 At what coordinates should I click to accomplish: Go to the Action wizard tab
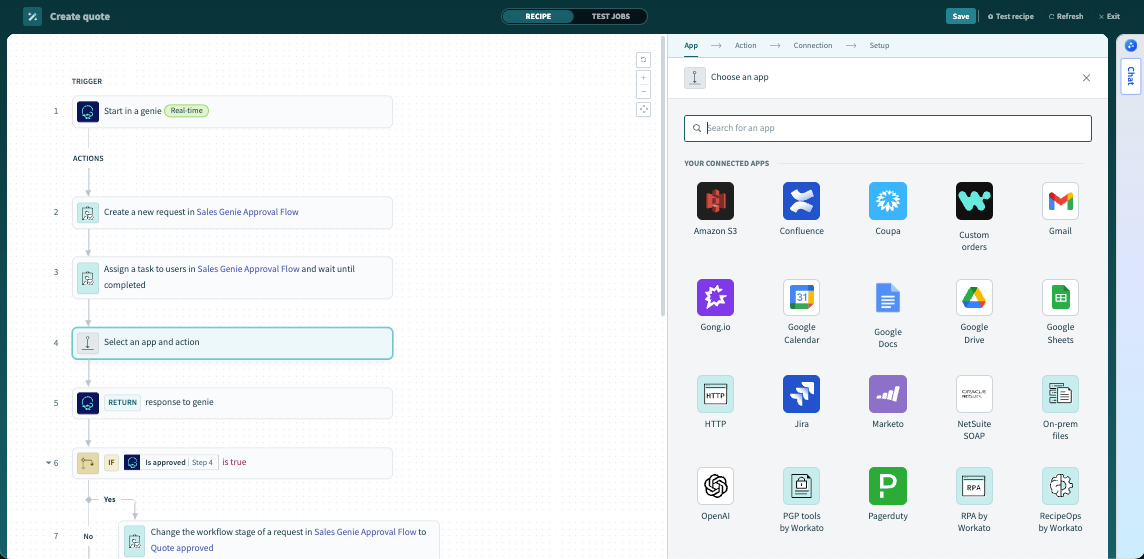[x=746, y=45]
